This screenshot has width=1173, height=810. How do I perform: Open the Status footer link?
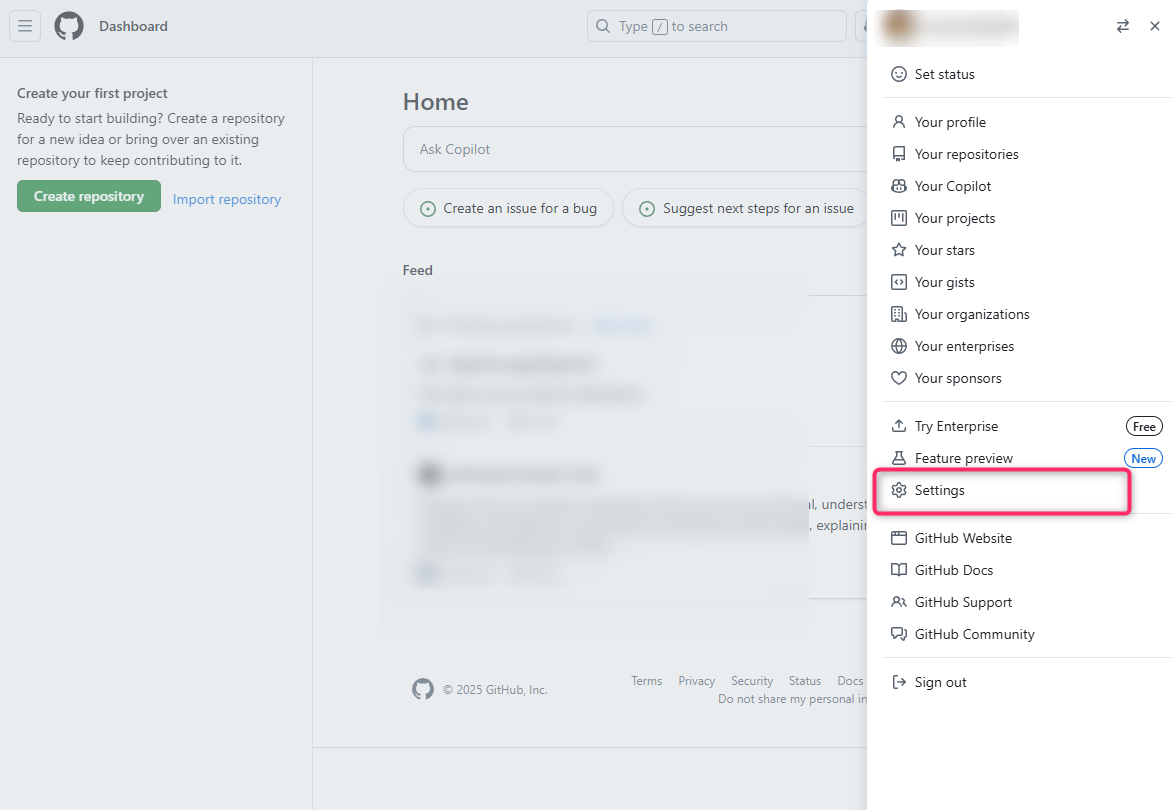tap(805, 681)
